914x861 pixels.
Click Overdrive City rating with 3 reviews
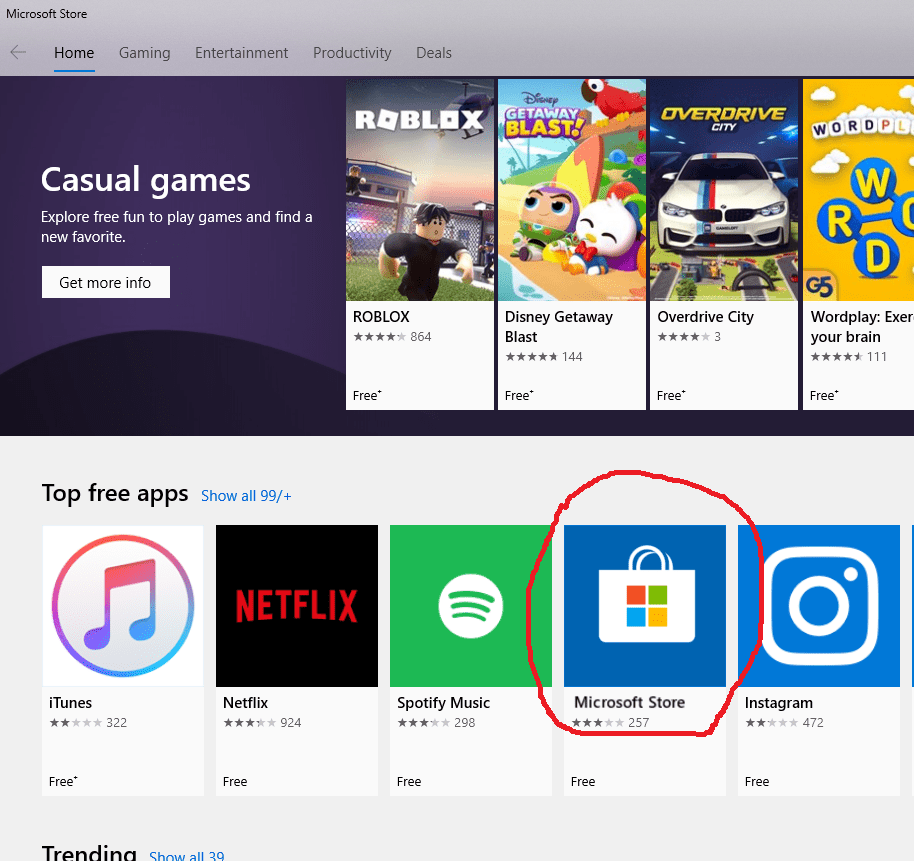689,336
